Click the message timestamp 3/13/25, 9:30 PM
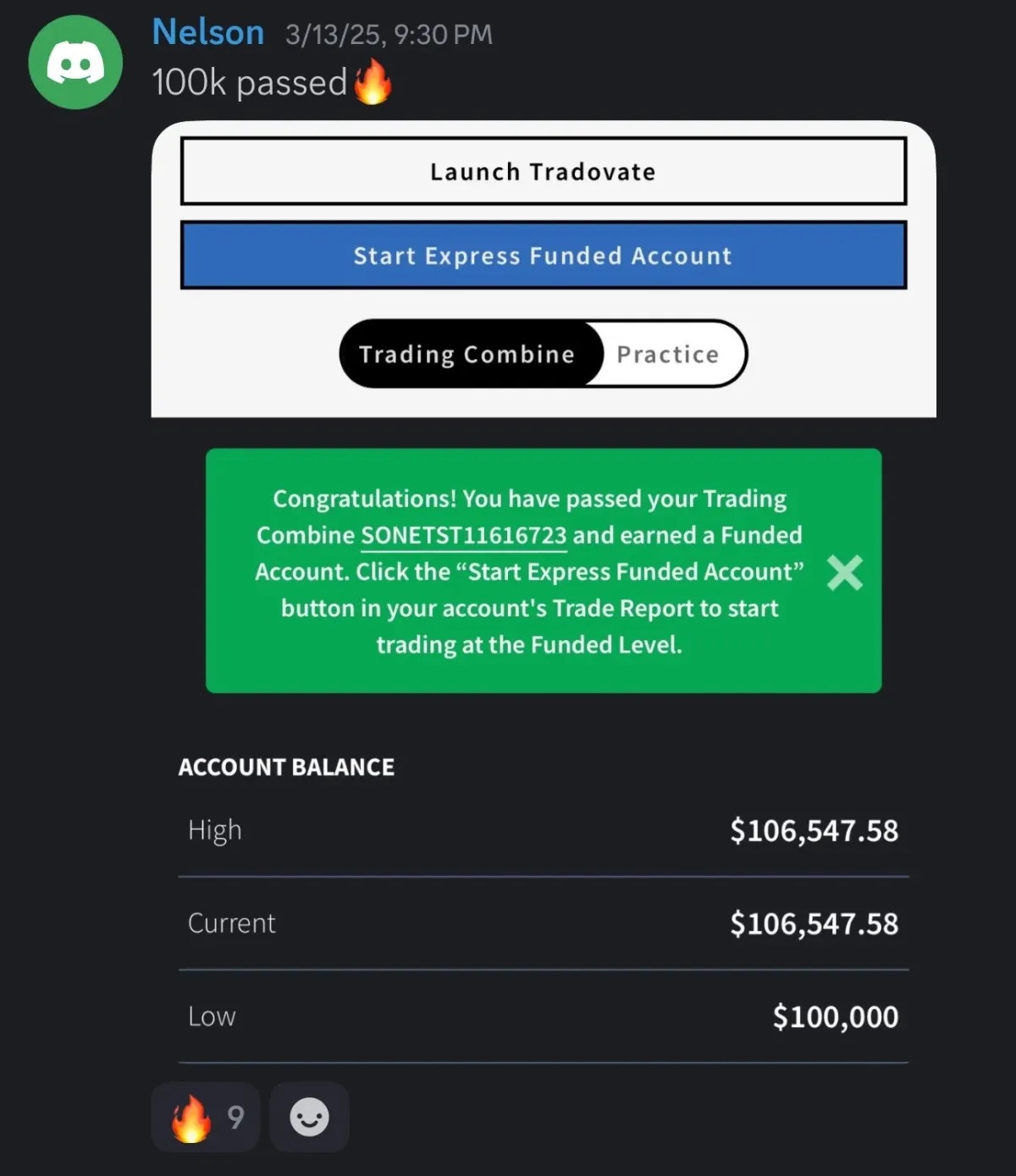This screenshot has height=1176, width=1016. 389,35
